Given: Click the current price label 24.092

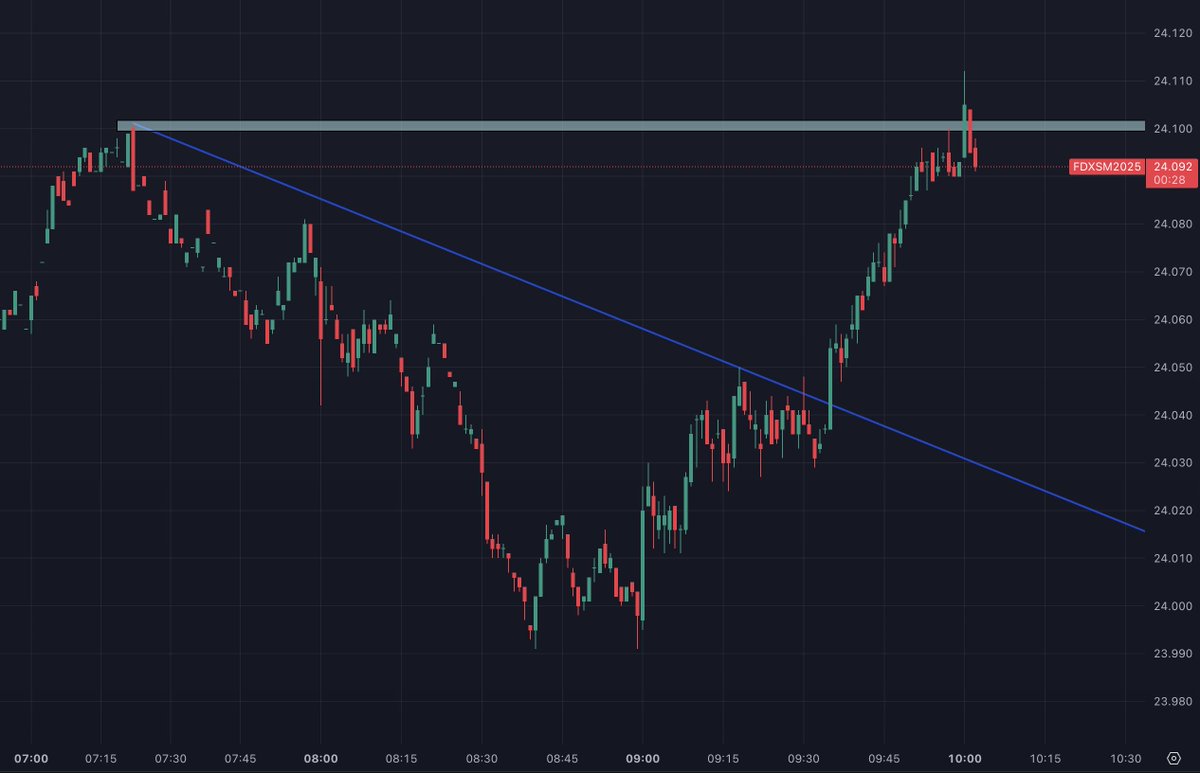Looking at the screenshot, I should click(1171, 167).
